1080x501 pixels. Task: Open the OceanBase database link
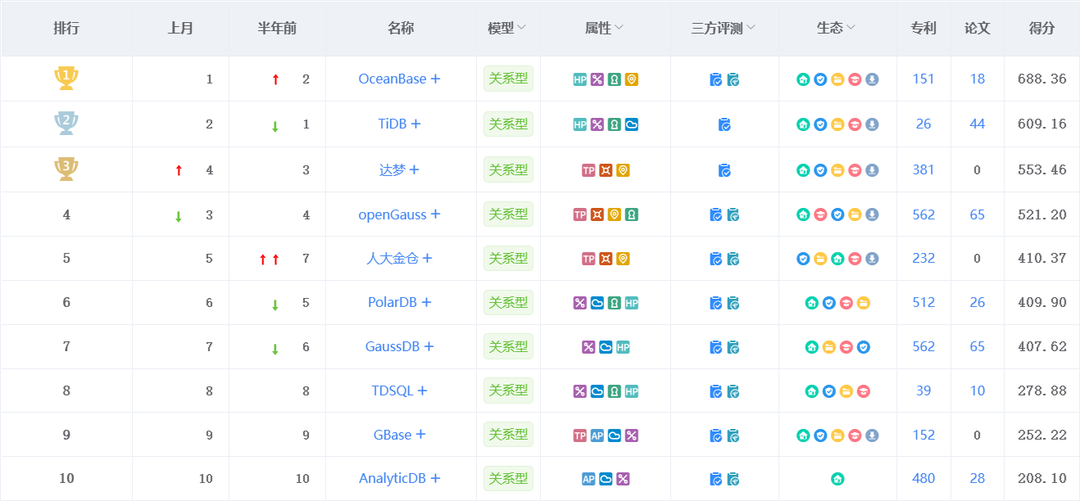(392, 79)
